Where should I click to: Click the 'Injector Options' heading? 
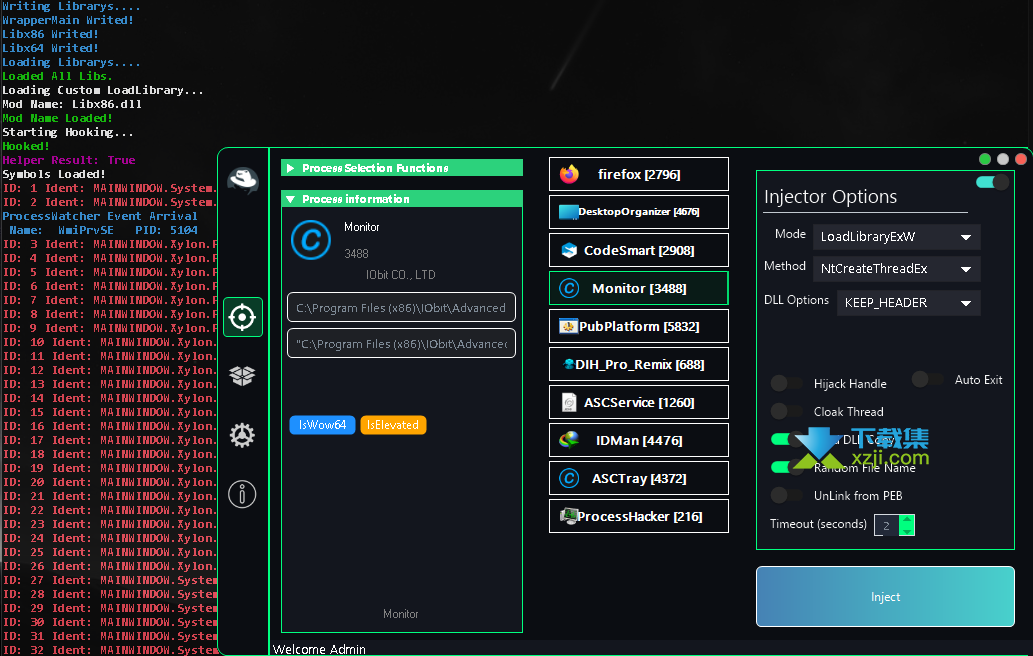(831, 196)
